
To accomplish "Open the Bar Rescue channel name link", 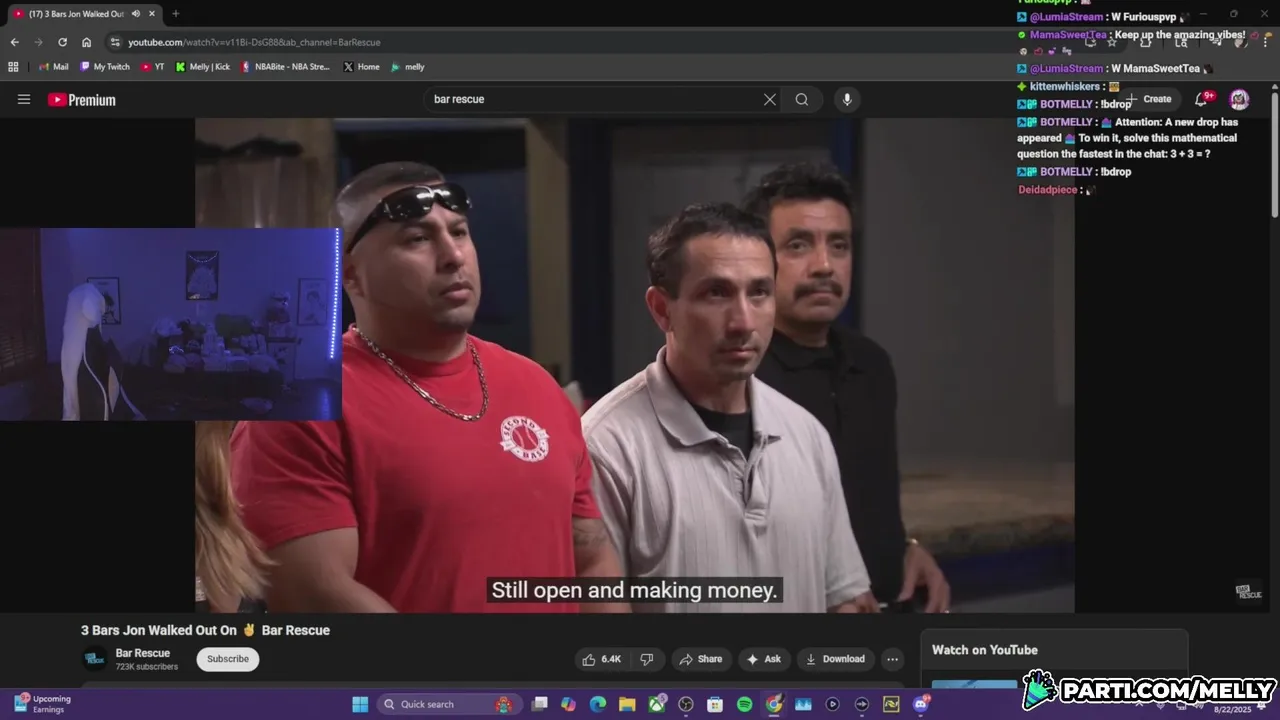I will pyautogui.click(x=143, y=653).
